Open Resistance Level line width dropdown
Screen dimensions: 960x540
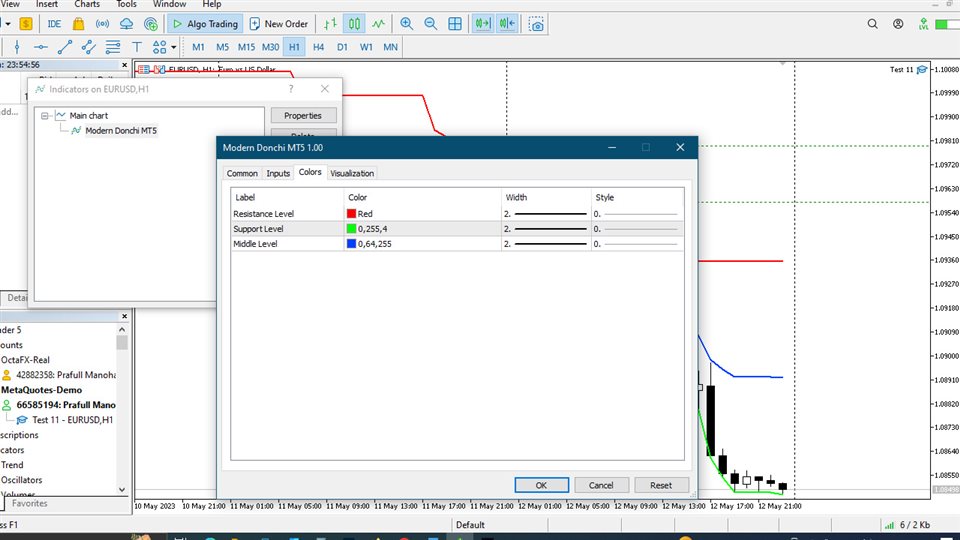click(545, 213)
